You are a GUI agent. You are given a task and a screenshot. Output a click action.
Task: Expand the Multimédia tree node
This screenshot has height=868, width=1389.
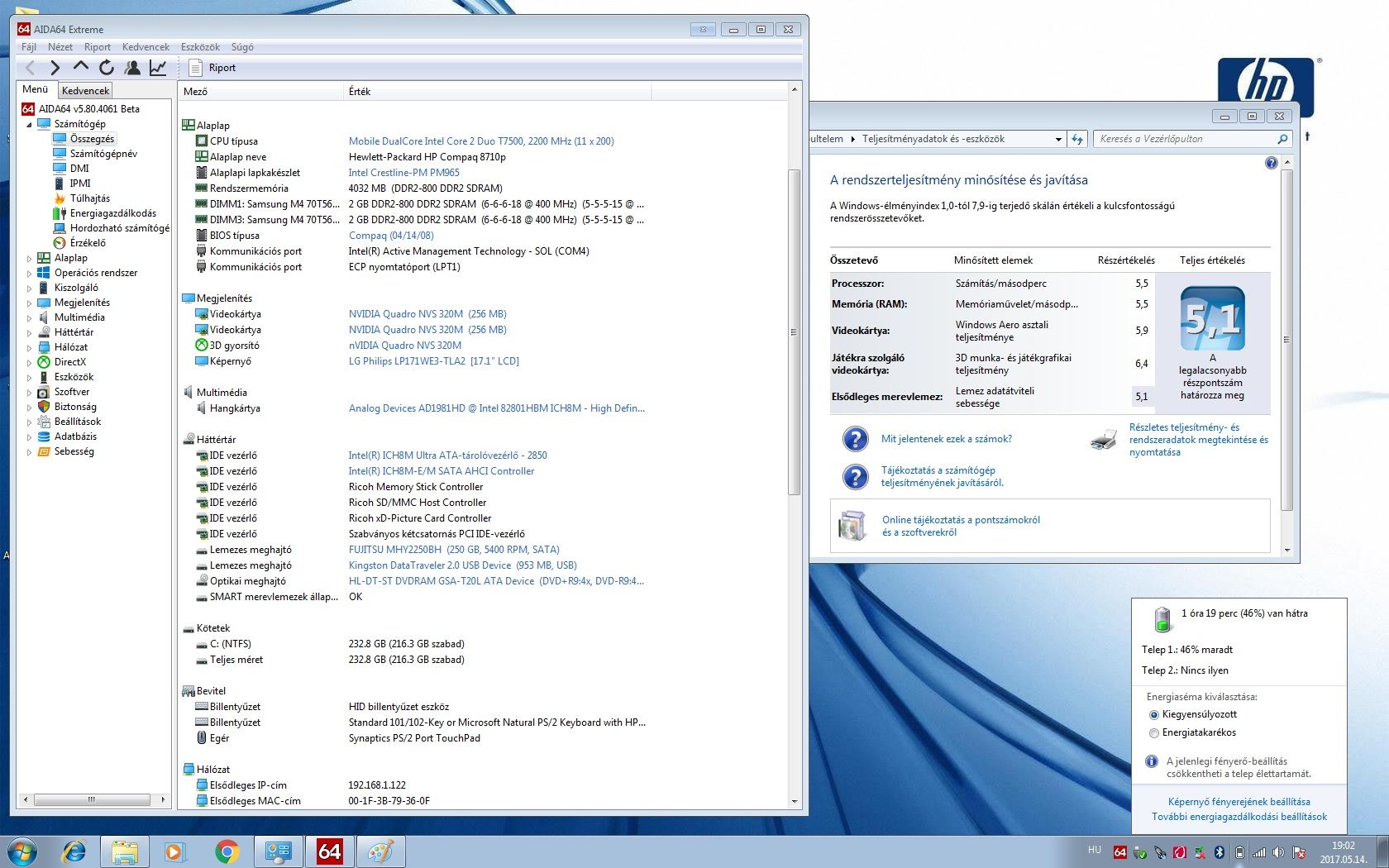pos(29,317)
